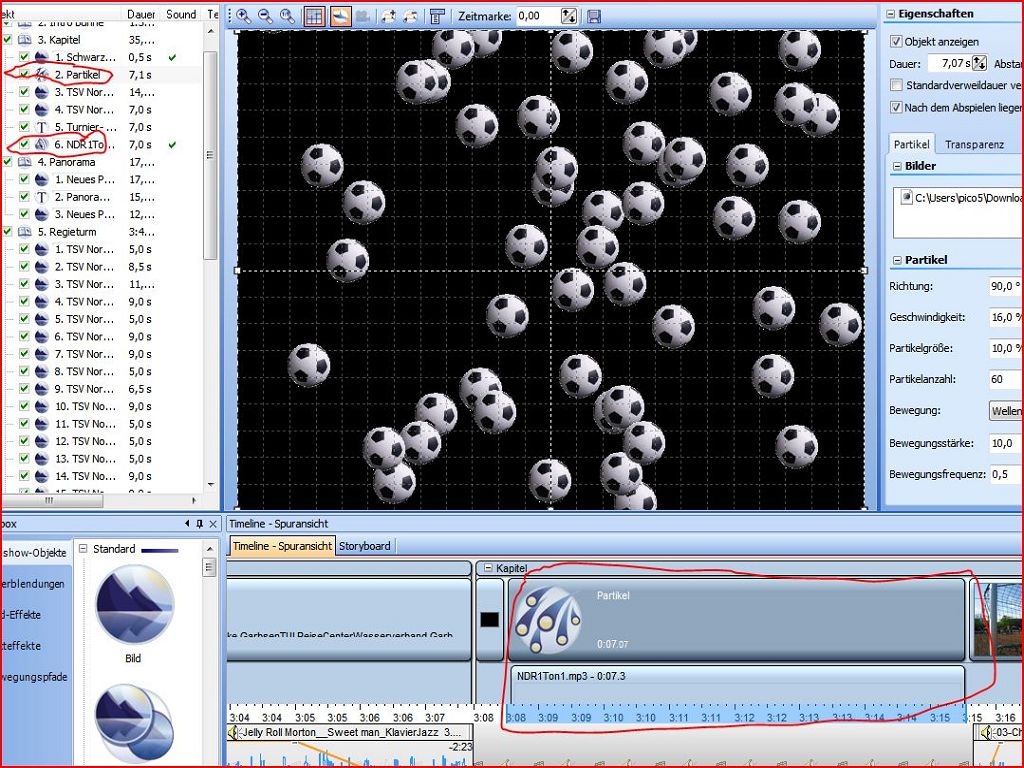Toggle the grid display icon in toolbar
This screenshot has height=768, width=1024.
tap(314, 16)
